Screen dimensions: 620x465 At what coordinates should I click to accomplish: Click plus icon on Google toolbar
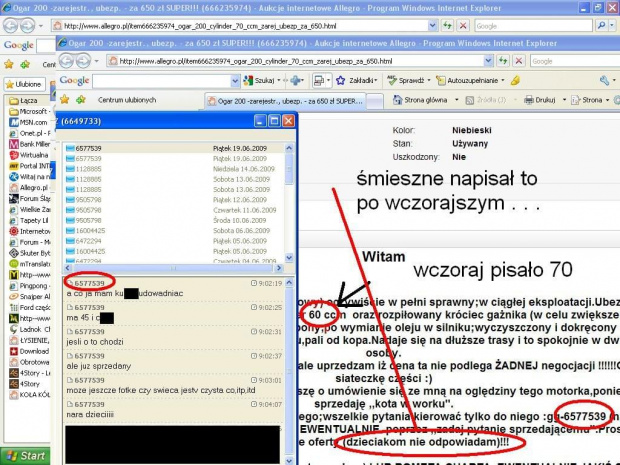point(295,81)
